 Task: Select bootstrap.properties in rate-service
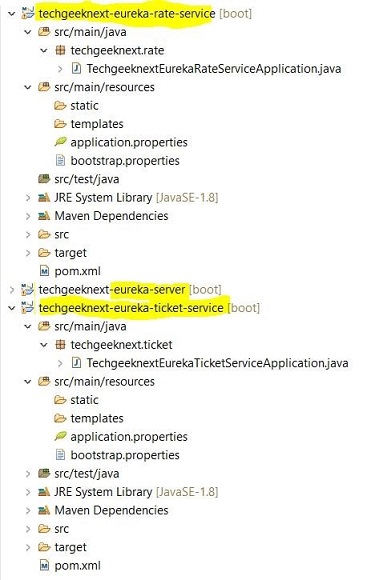coord(125,161)
